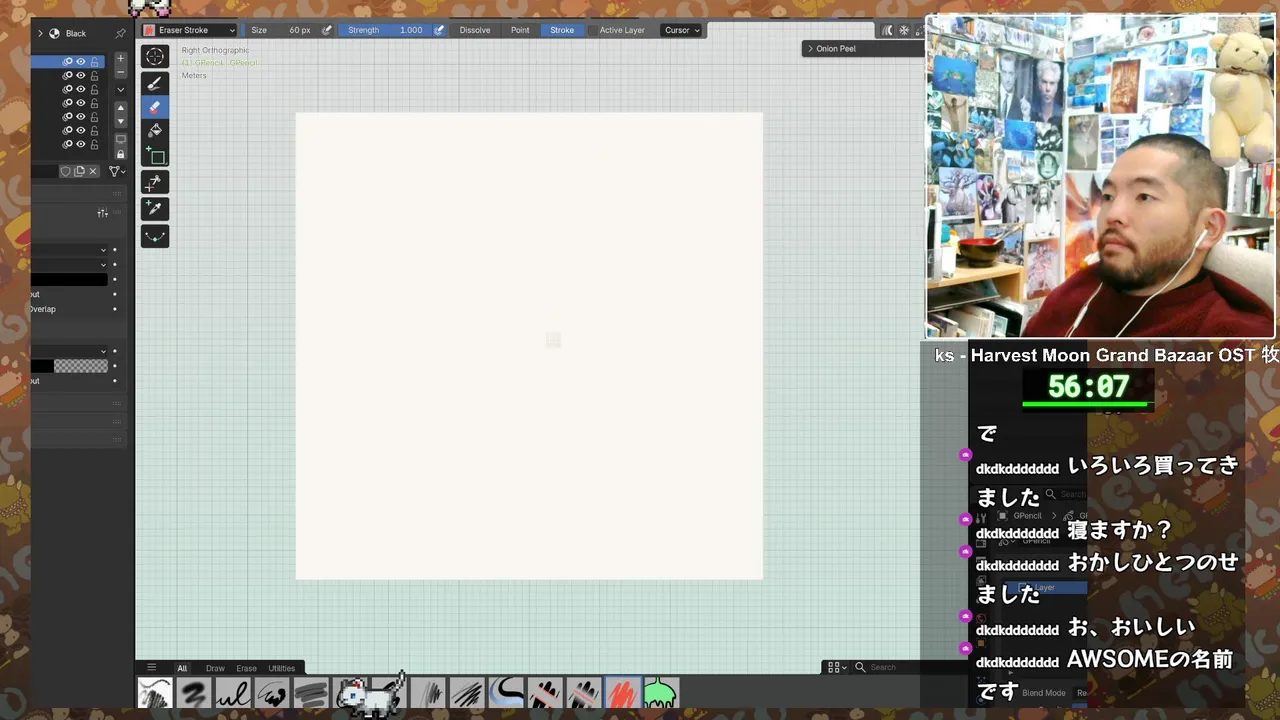Select Point eraser mode
This screenshot has width=1280, height=720.
click(520, 30)
